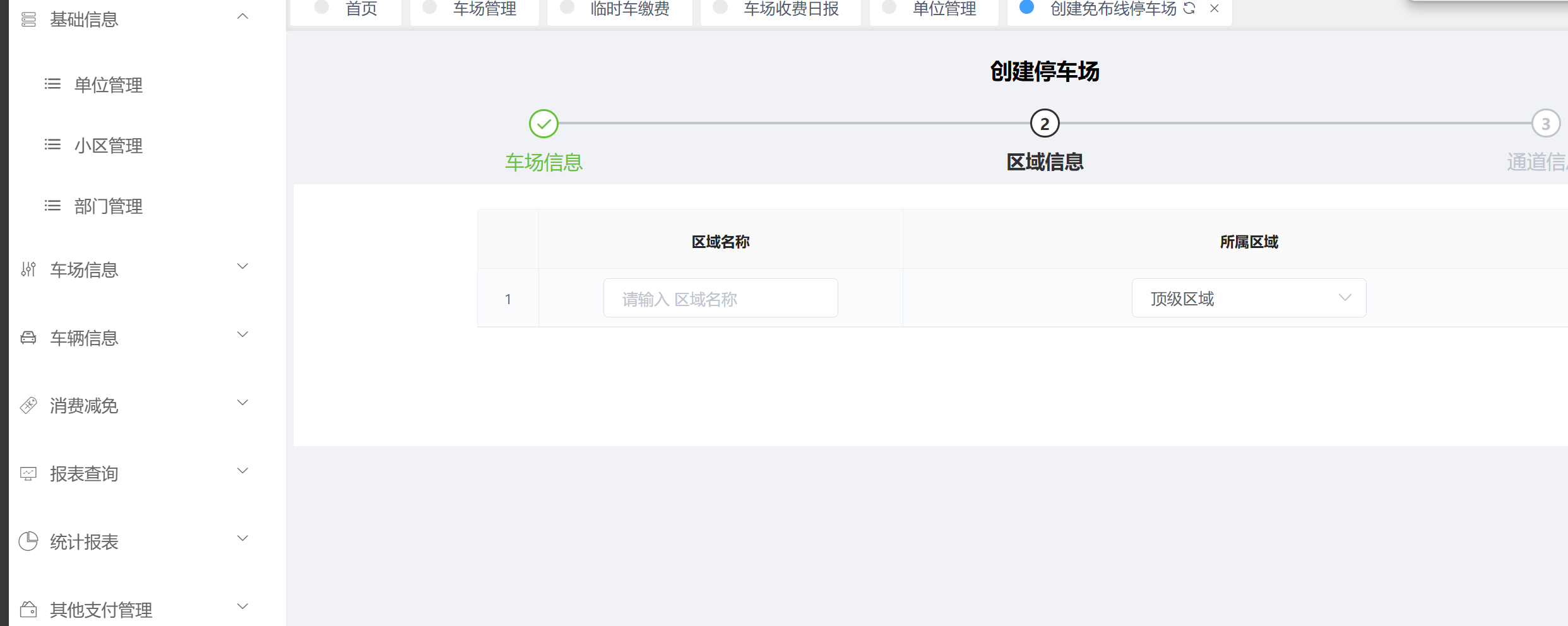Screen dimensions: 1568x626
Task: Click the chart monitor icon for 报表查询
Action: point(28,473)
